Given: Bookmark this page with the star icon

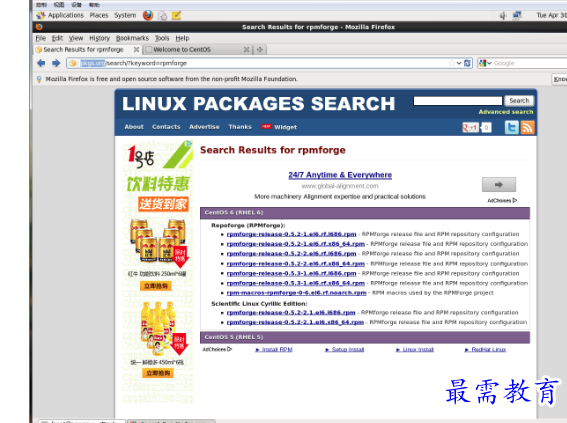Looking at the screenshot, I should point(452,63).
